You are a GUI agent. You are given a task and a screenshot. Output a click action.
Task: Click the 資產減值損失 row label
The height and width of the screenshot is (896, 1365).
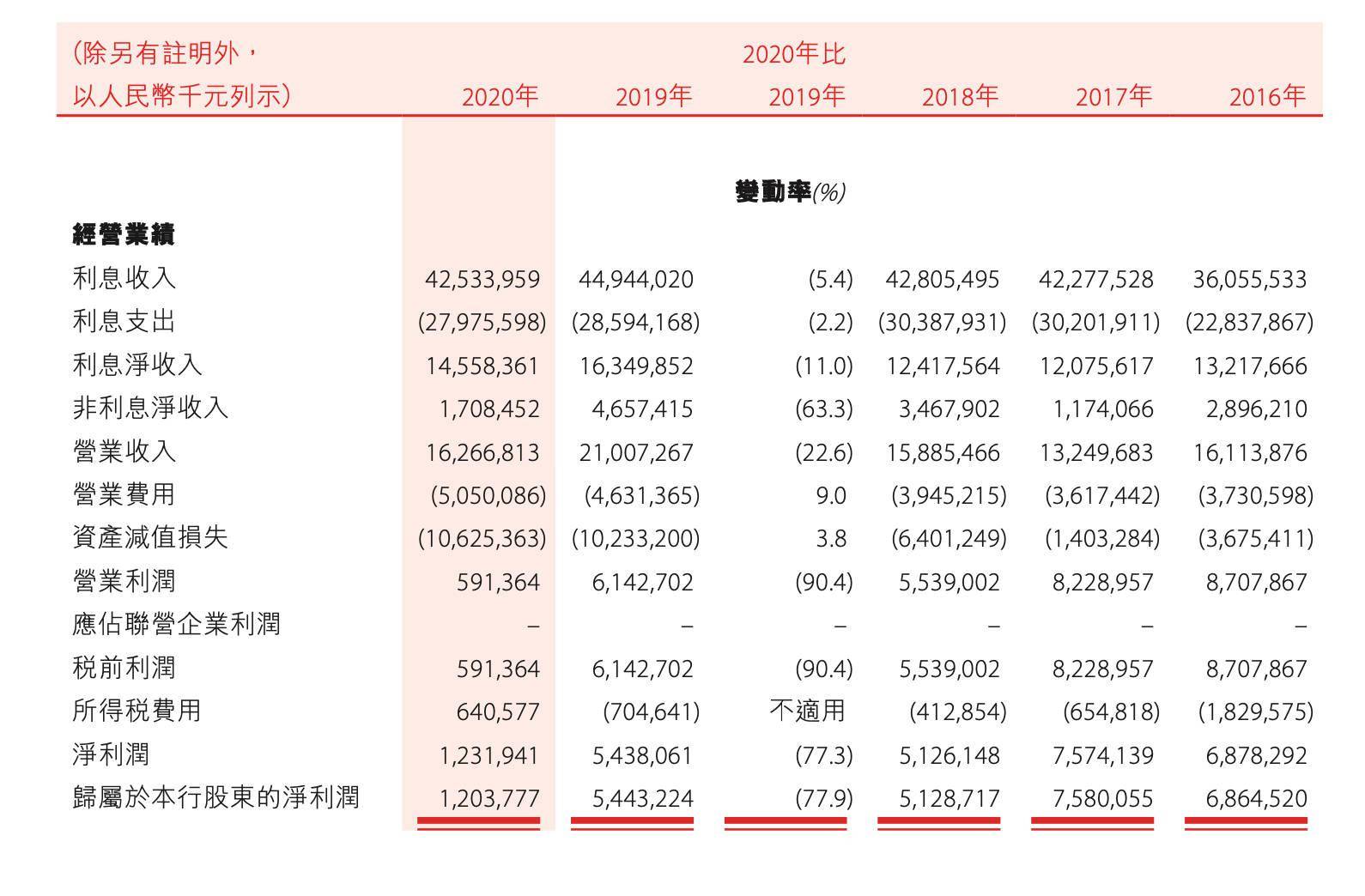pyautogui.click(x=150, y=537)
